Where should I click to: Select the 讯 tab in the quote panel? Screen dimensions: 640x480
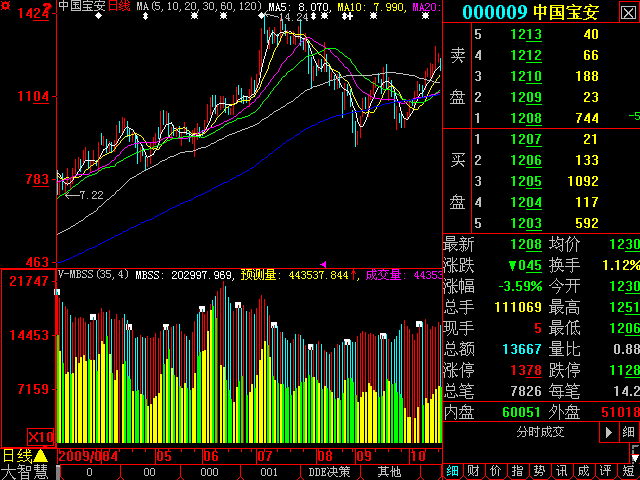click(562, 472)
